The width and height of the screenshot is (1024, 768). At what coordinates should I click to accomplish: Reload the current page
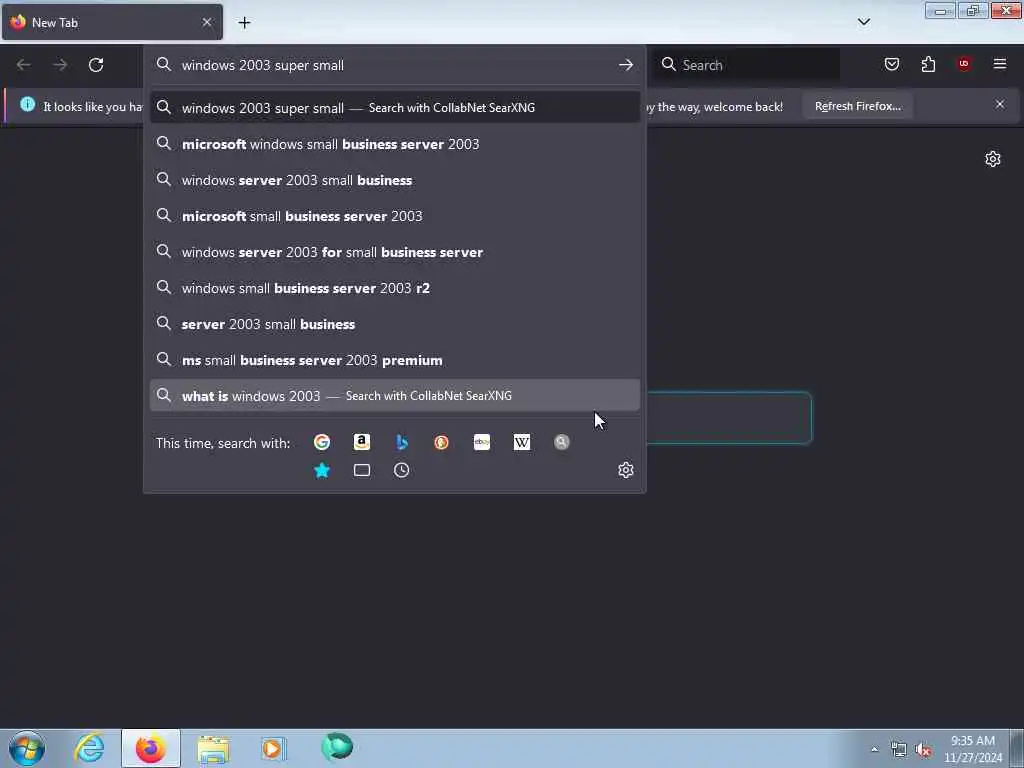tap(96, 65)
